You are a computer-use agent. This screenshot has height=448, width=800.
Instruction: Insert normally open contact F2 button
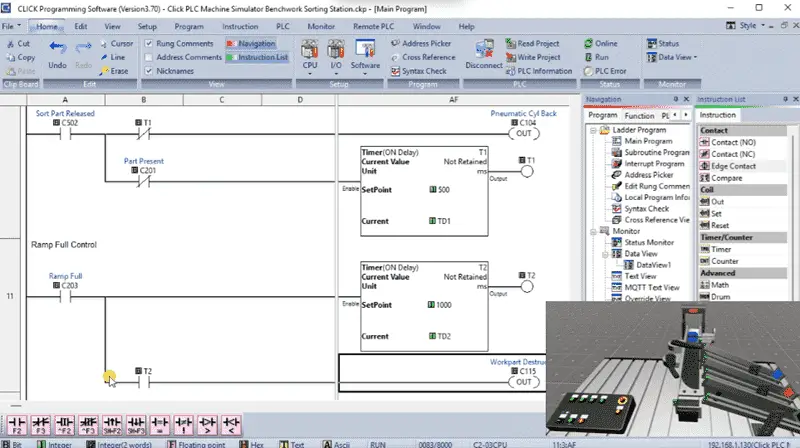pyautogui.click(x=17, y=424)
